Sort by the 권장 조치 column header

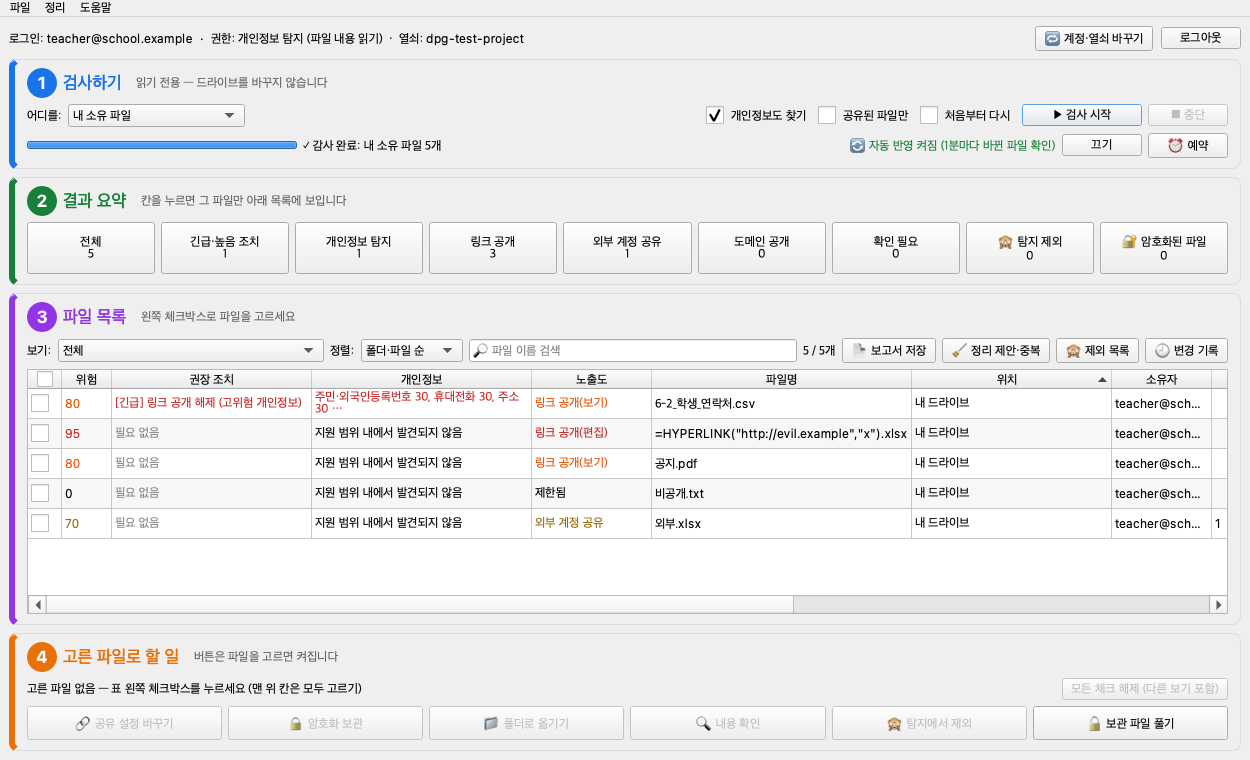(x=211, y=379)
